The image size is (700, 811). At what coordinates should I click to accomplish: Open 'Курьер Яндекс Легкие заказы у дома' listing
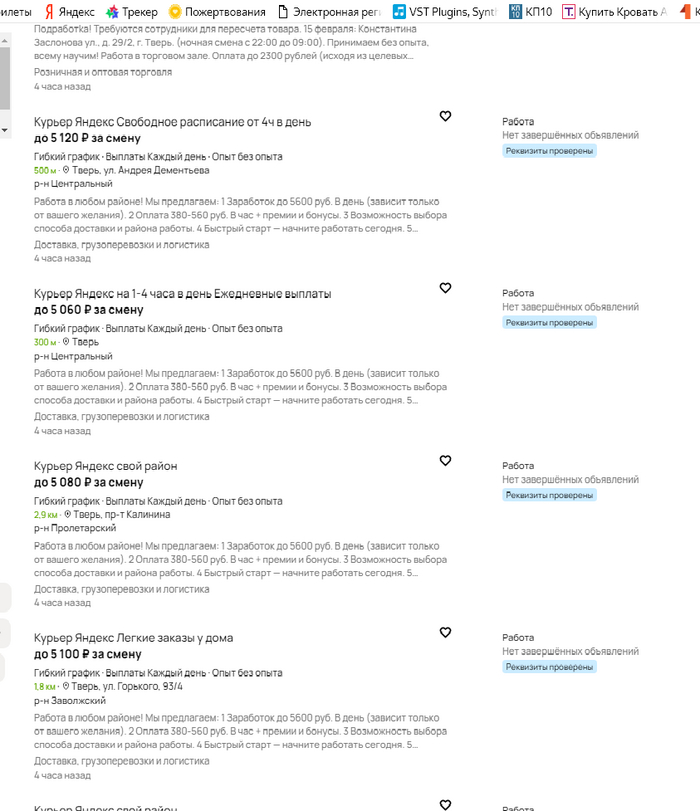coord(133,638)
